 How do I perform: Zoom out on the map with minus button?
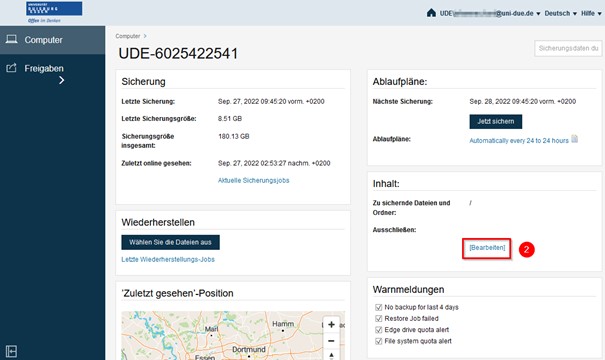point(331,341)
